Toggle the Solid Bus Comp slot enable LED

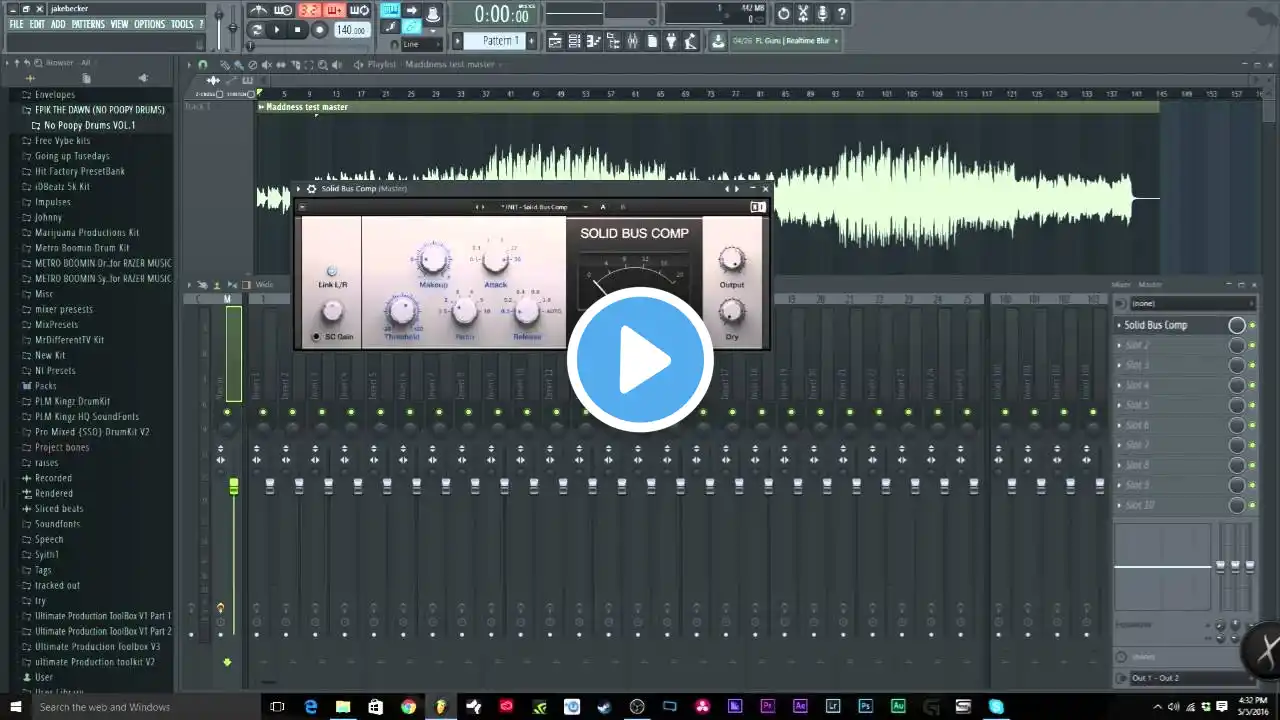pos(1252,325)
